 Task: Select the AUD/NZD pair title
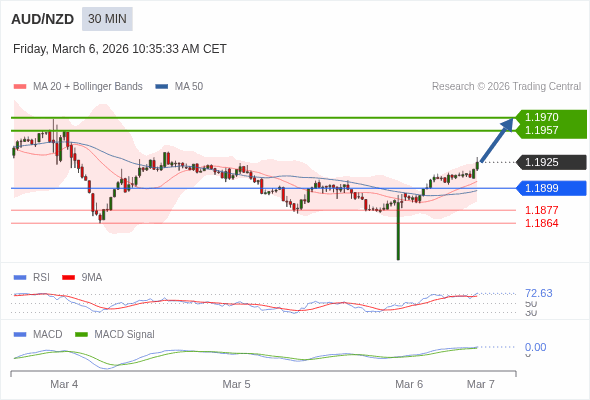(x=43, y=19)
